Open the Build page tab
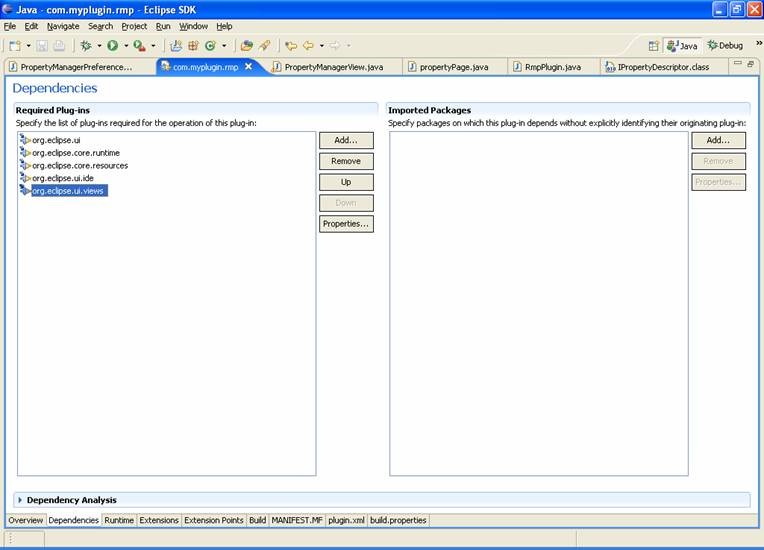The width and height of the screenshot is (764, 550). [258, 520]
